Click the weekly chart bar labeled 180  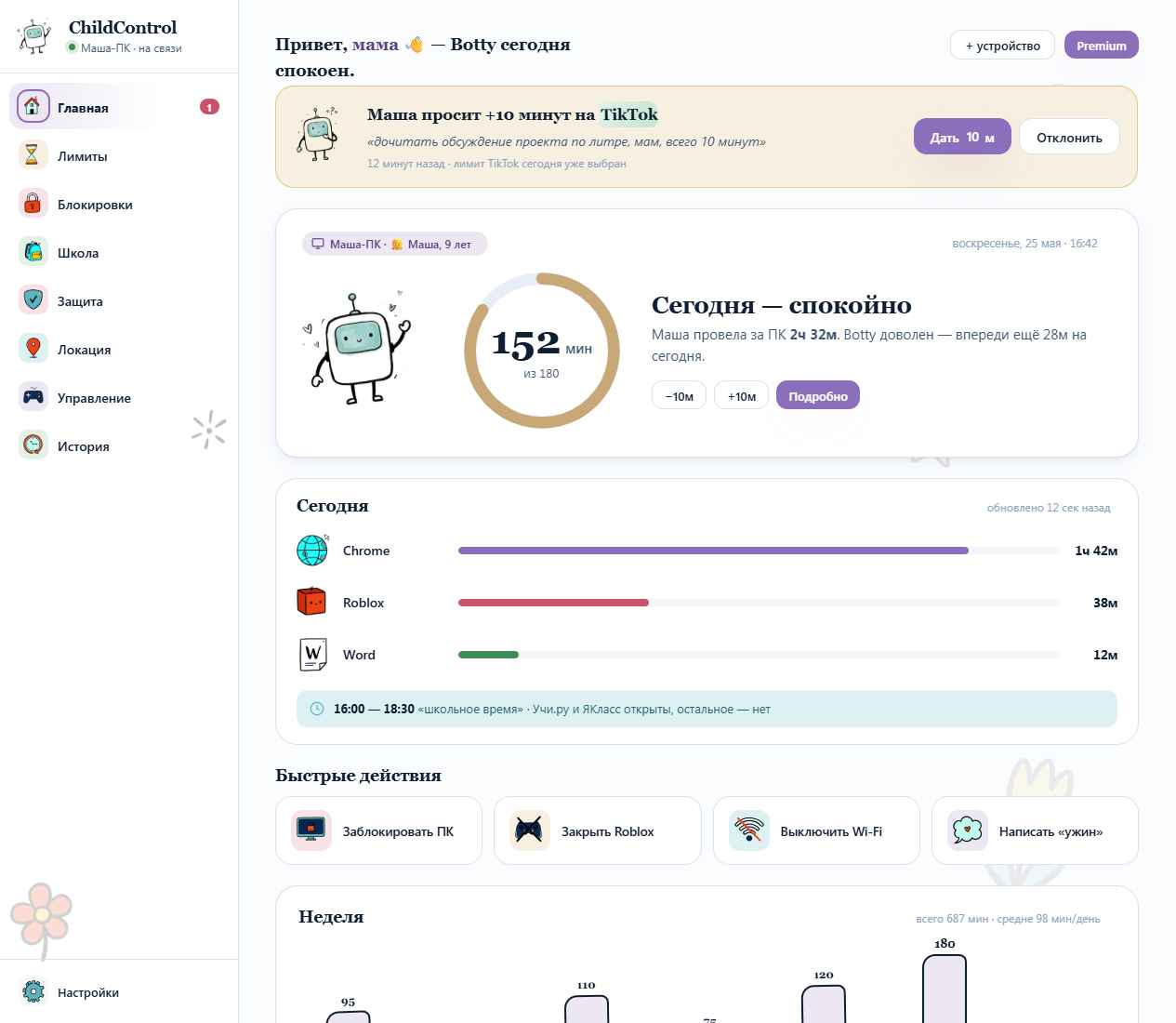(945, 989)
